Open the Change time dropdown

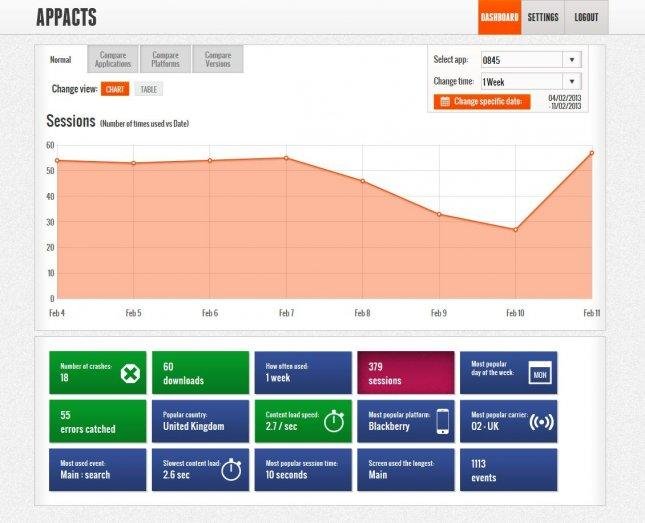pos(530,81)
